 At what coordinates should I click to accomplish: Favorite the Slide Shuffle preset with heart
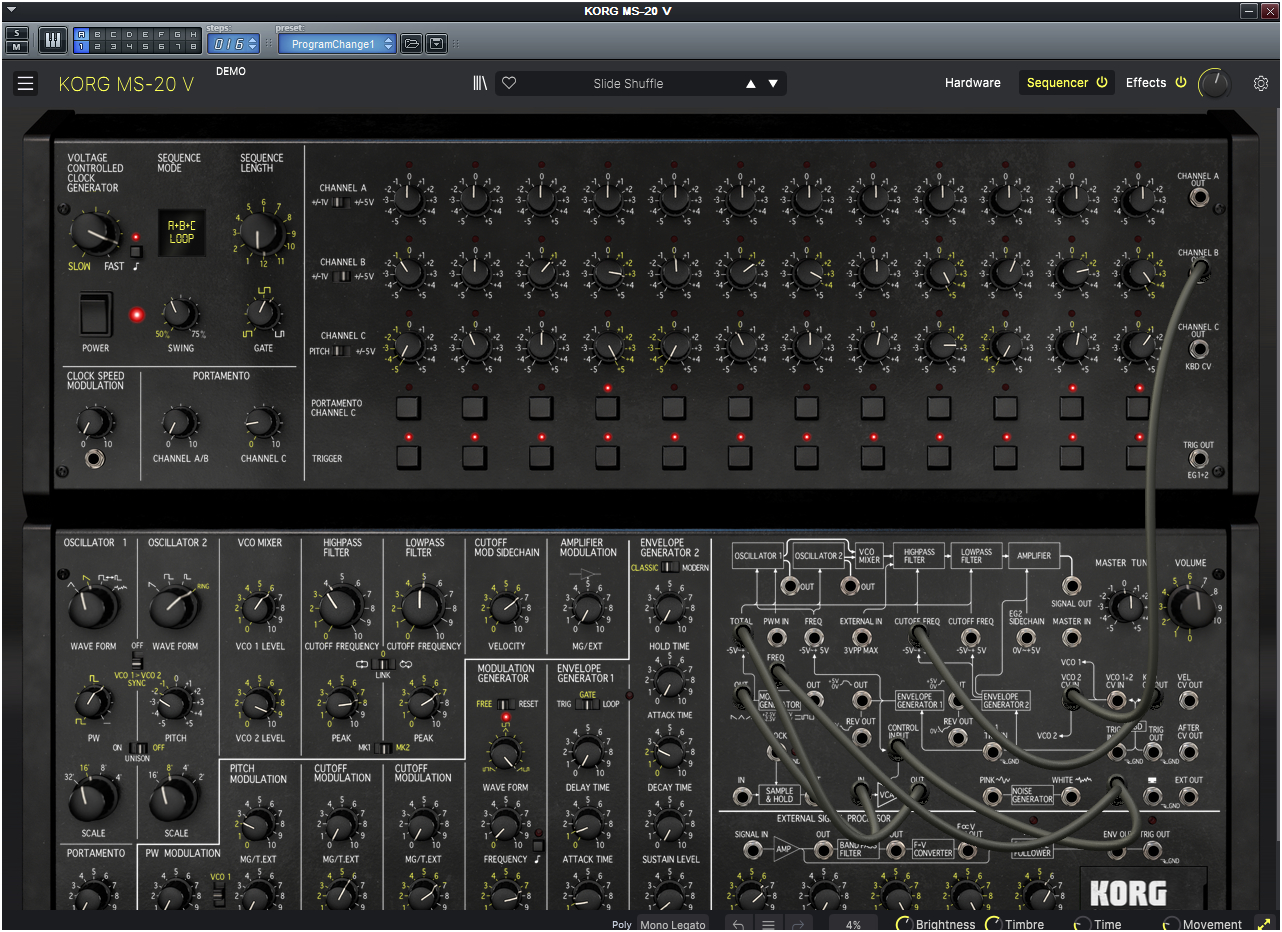pos(509,84)
